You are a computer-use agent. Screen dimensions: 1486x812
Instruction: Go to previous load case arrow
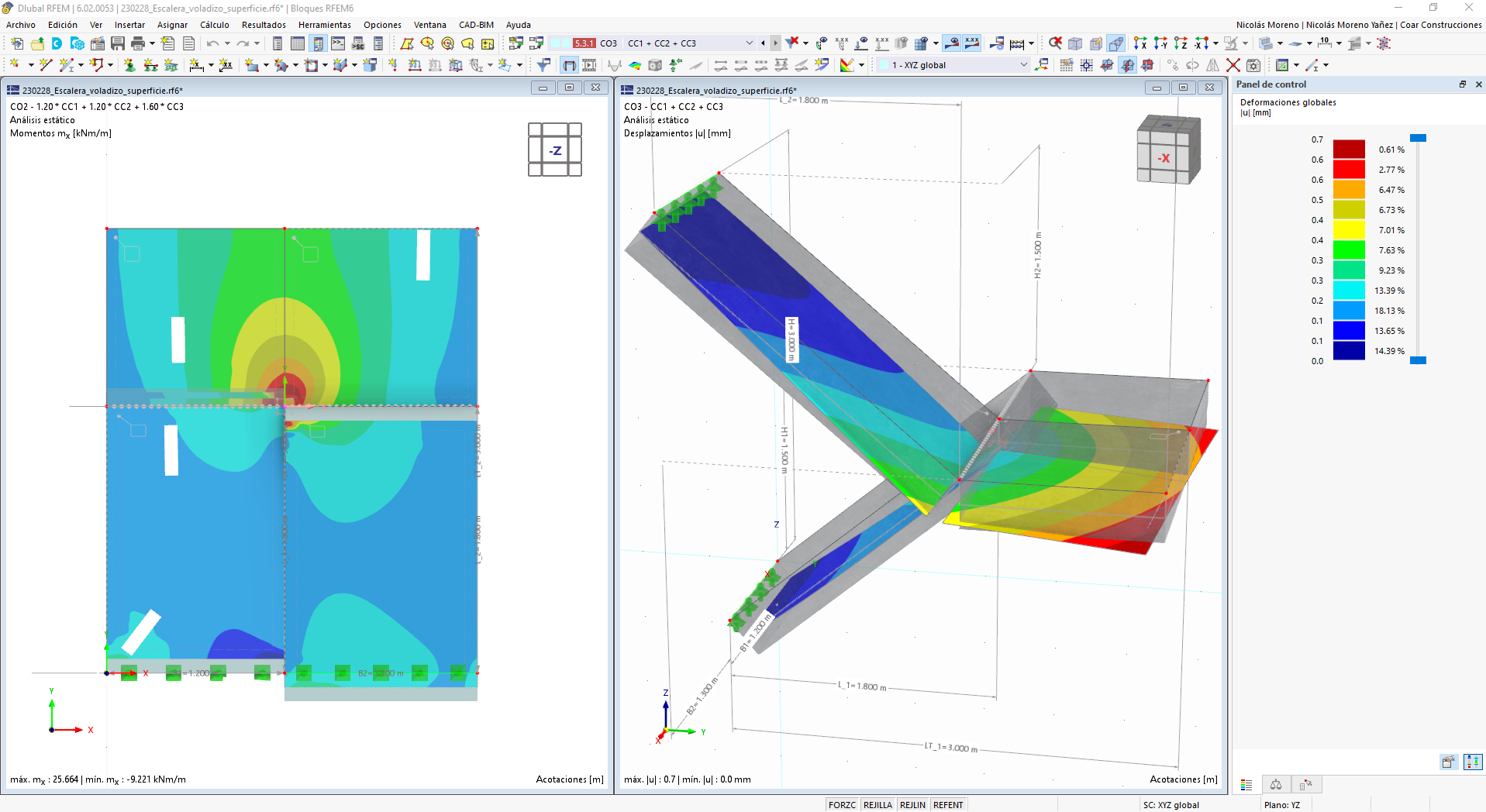763,43
